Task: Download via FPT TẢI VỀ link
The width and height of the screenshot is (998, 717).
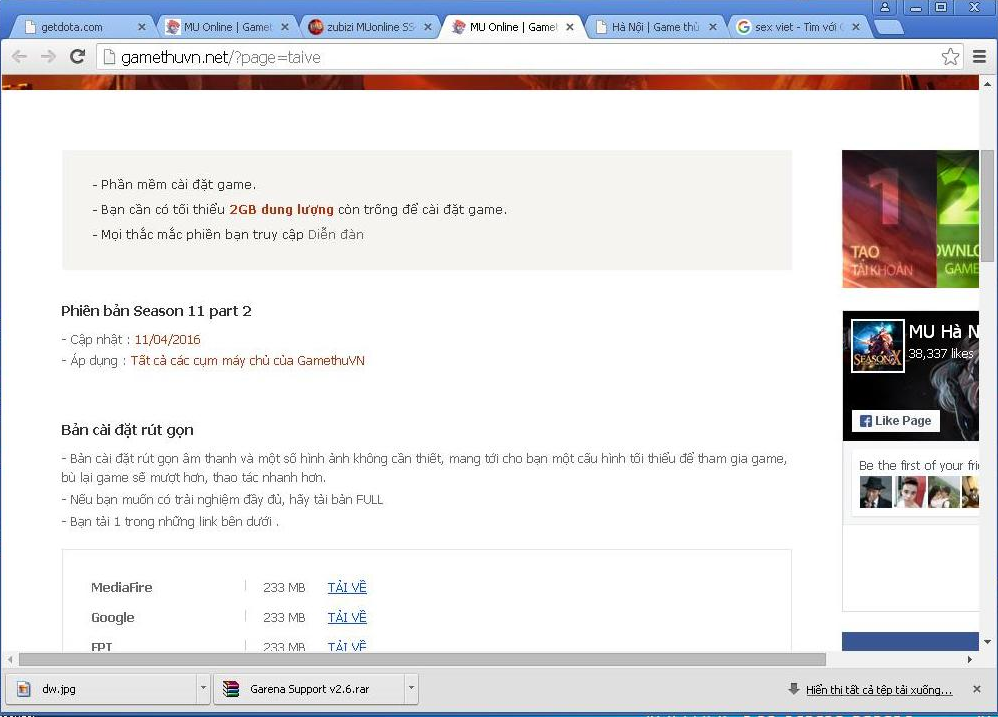Action: pos(347,646)
